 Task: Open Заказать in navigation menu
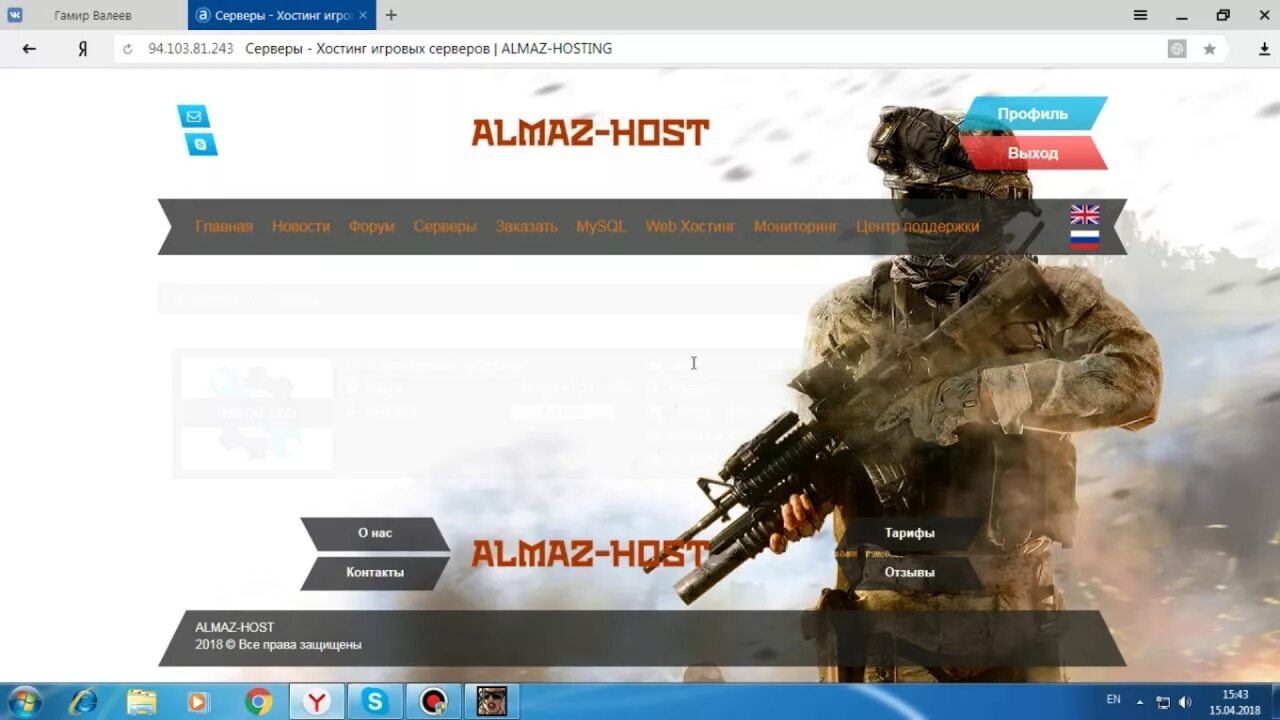(527, 226)
